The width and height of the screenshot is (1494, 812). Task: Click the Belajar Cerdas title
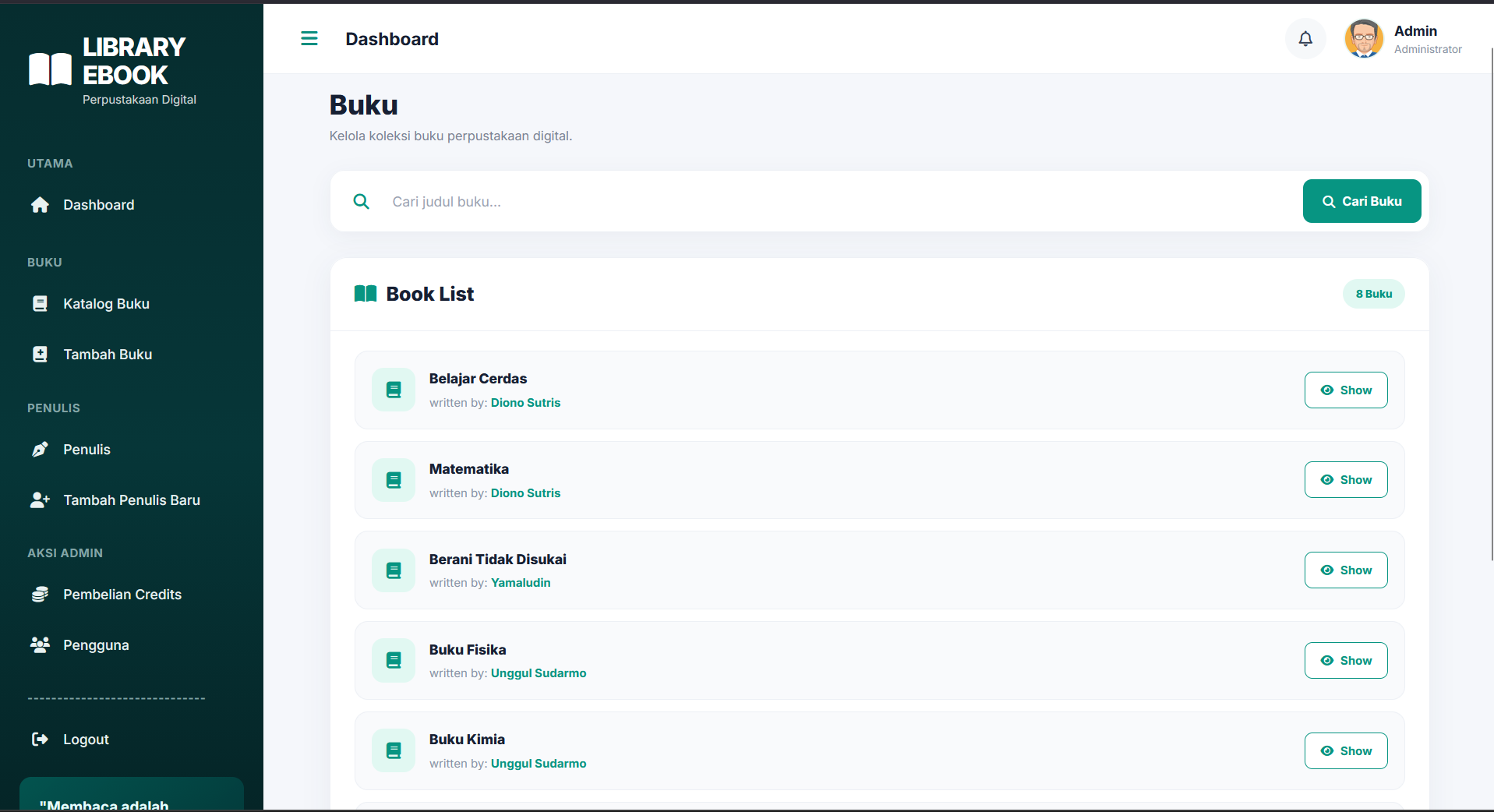[x=478, y=379]
